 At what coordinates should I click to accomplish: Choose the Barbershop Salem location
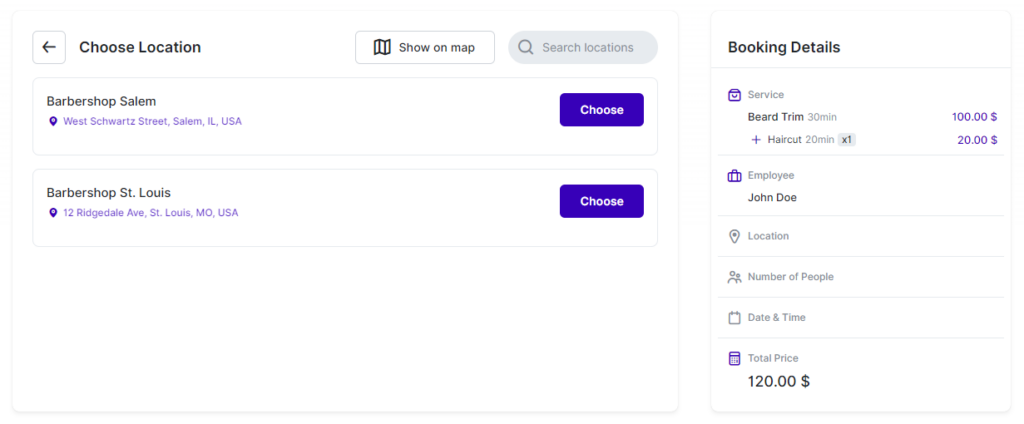(x=601, y=110)
